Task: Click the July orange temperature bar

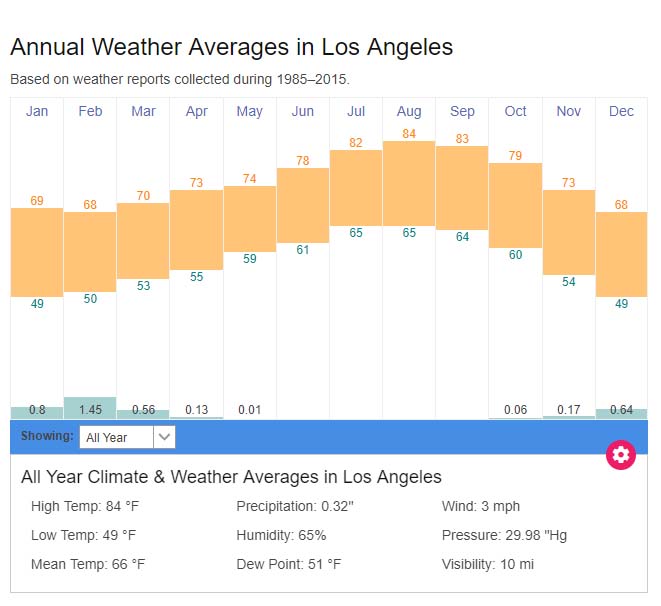Action: click(x=356, y=187)
